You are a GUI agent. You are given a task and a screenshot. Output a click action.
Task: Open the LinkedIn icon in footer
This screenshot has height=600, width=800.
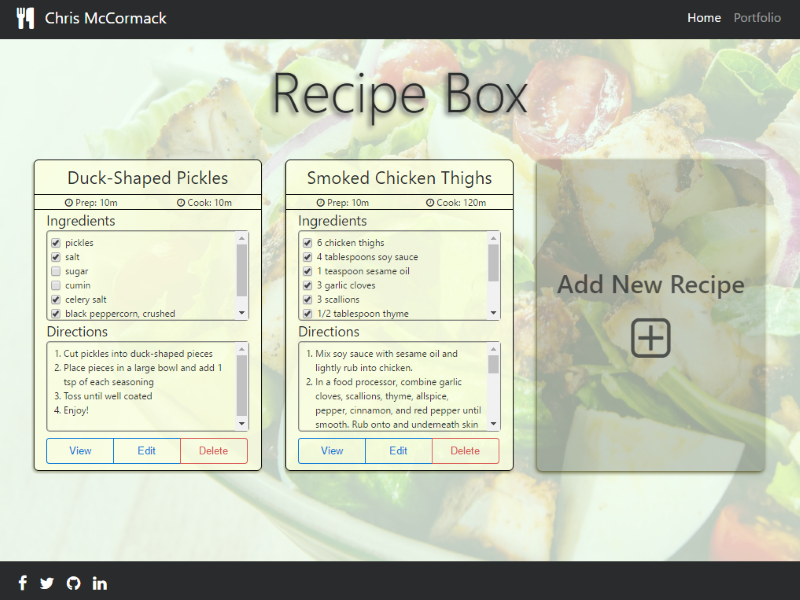pos(100,583)
